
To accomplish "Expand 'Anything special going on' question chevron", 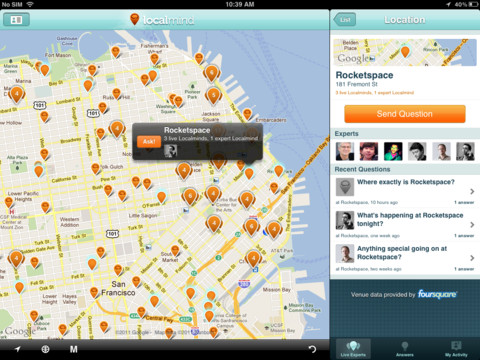I will click(472, 258).
